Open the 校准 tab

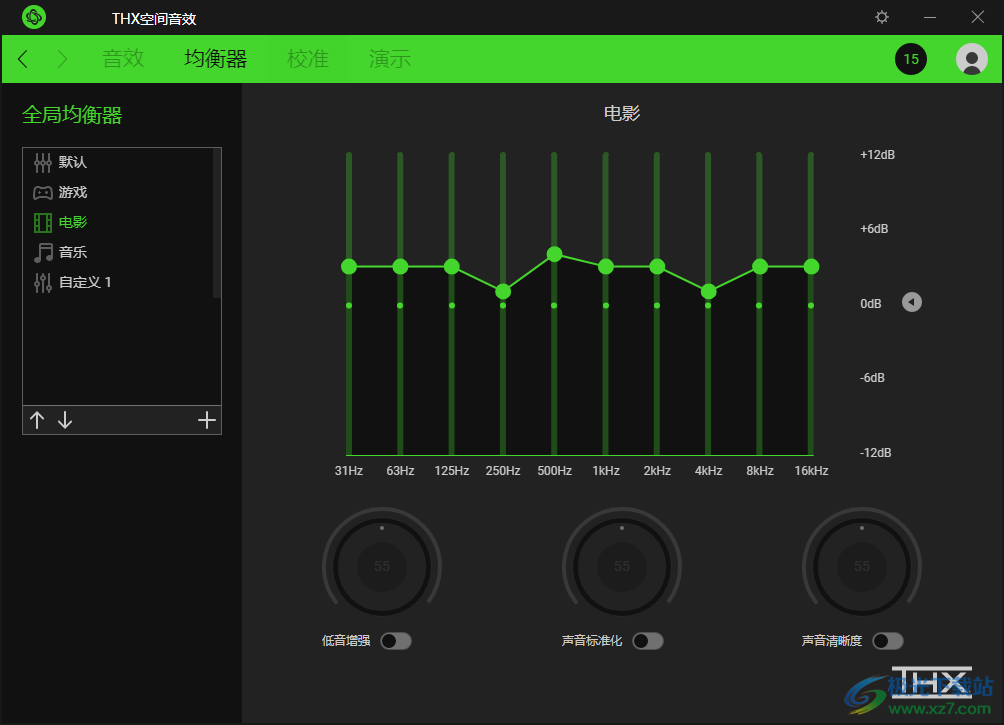(x=308, y=59)
